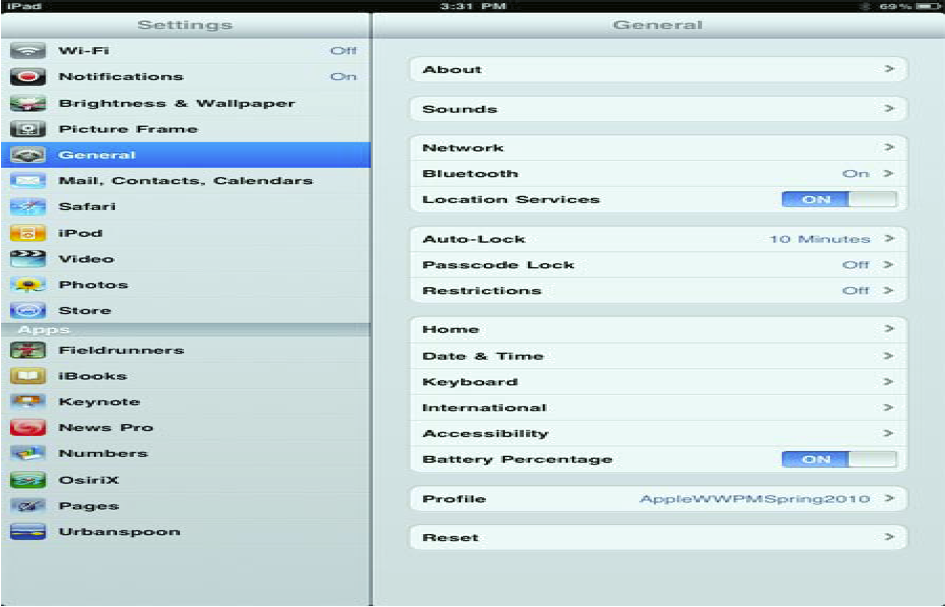Tap the News Pro app icon
945x607 pixels.
coord(28,427)
